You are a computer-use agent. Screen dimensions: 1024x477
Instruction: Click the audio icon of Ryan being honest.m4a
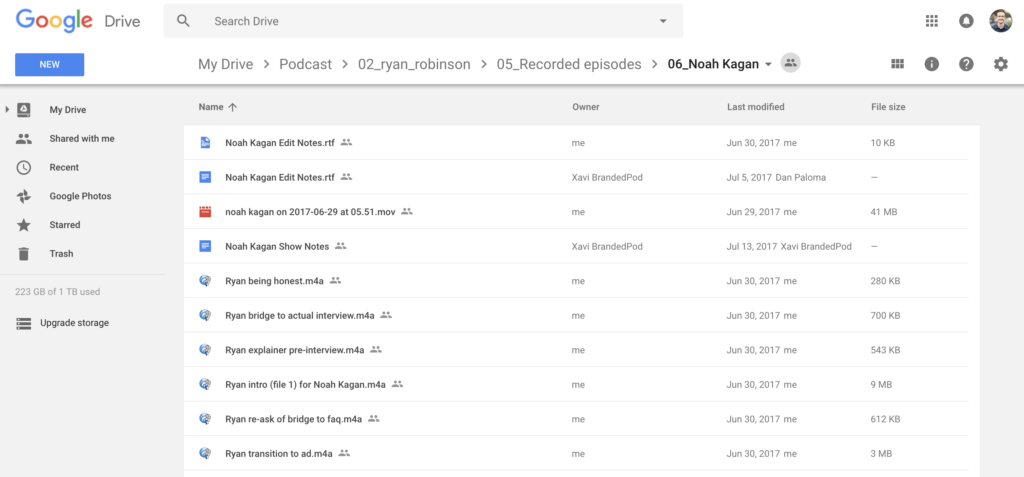click(205, 281)
